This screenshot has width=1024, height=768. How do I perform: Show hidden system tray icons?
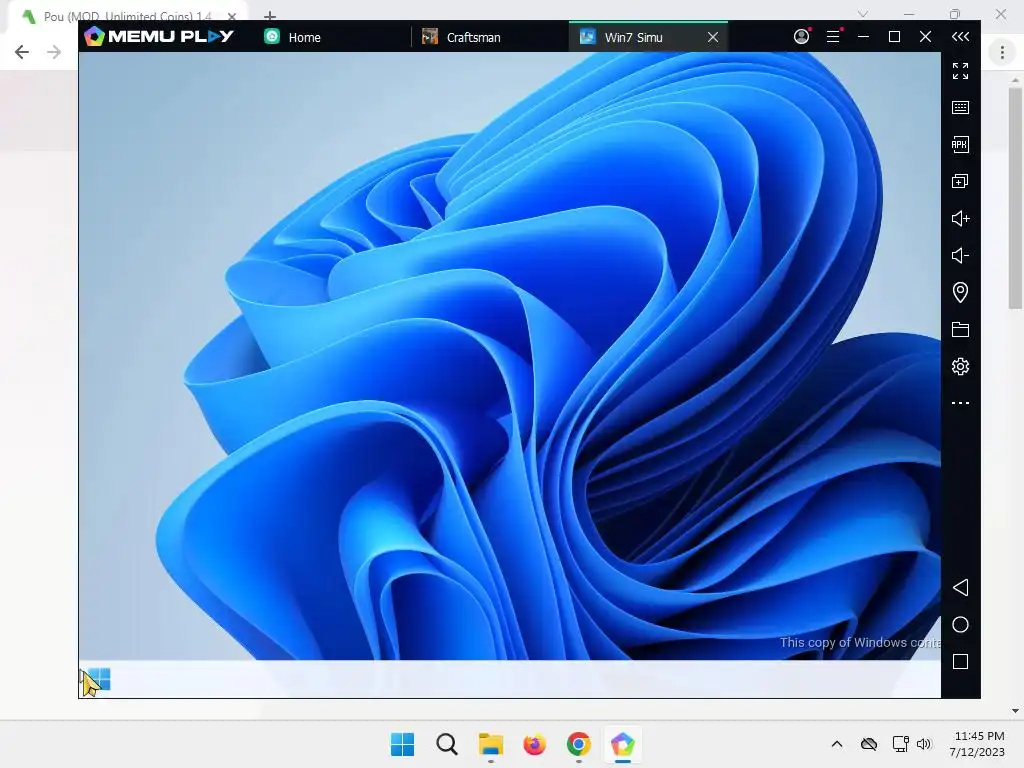coord(837,744)
